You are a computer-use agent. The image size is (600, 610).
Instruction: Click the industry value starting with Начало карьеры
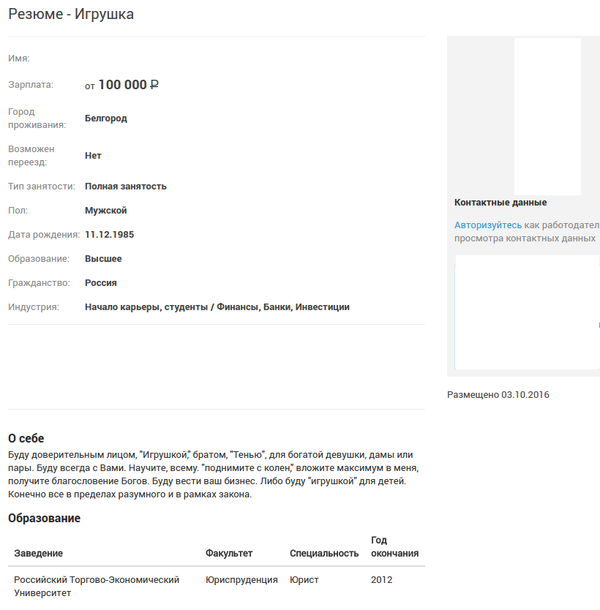217,307
